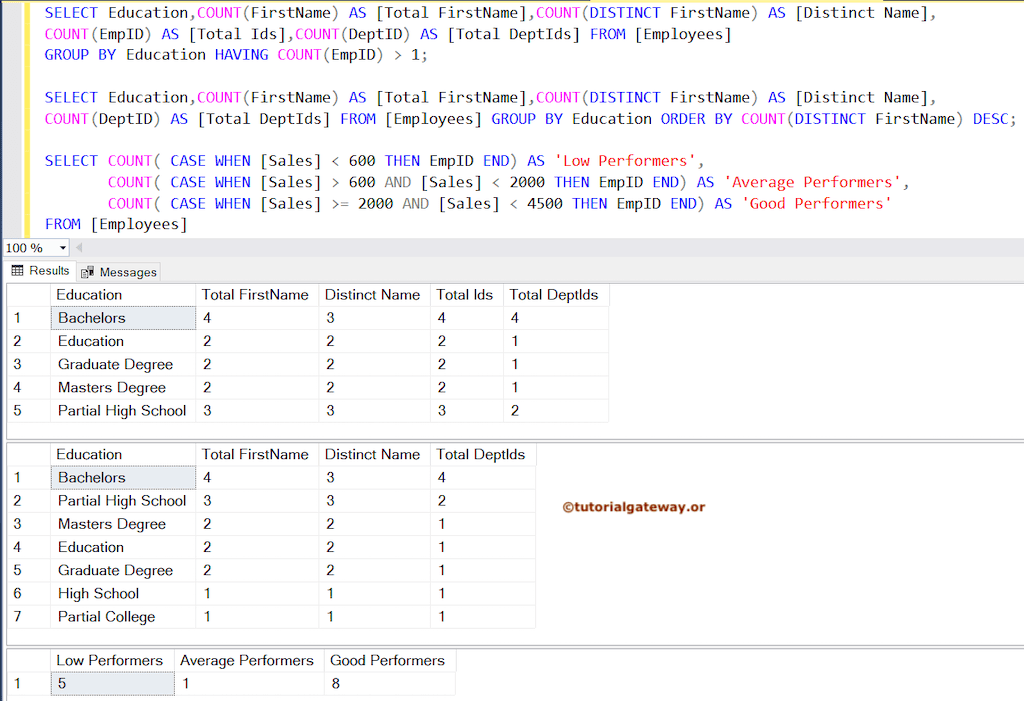1024x701 pixels.
Task: Select the Distinct Name header in second grid
Action: pyautogui.click(x=373, y=454)
